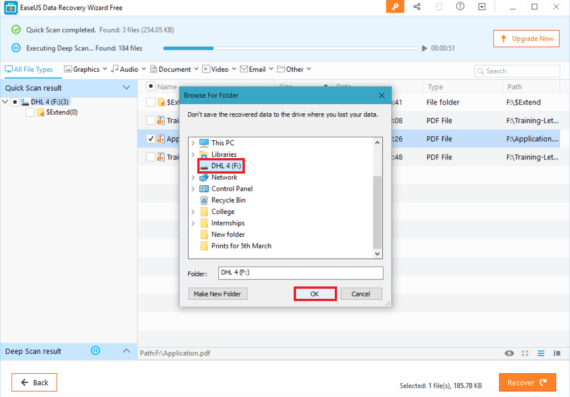Close the Browse For Folder dialog
The height and width of the screenshot is (397, 570).
point(381,95)
